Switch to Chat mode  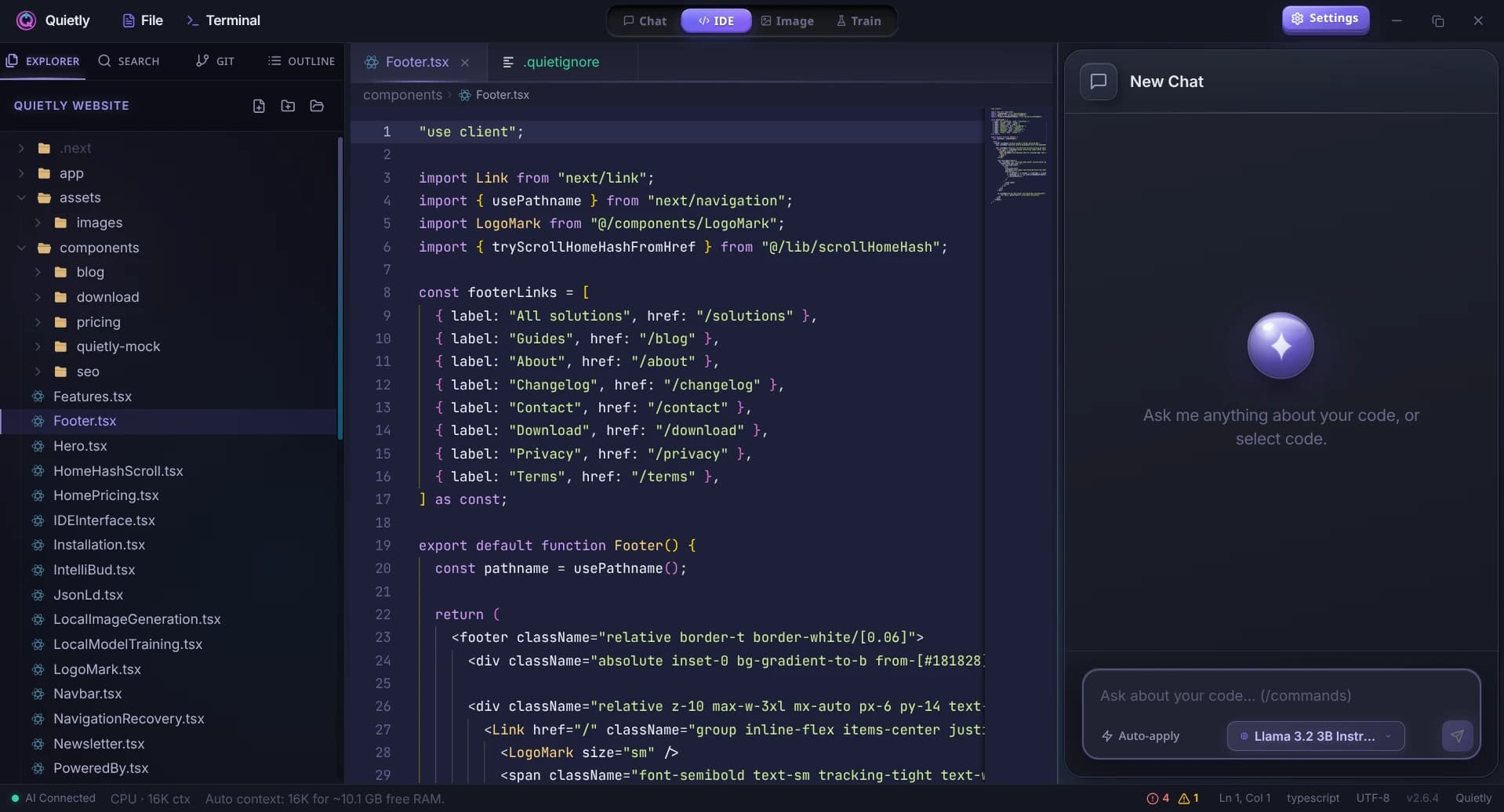645,21
